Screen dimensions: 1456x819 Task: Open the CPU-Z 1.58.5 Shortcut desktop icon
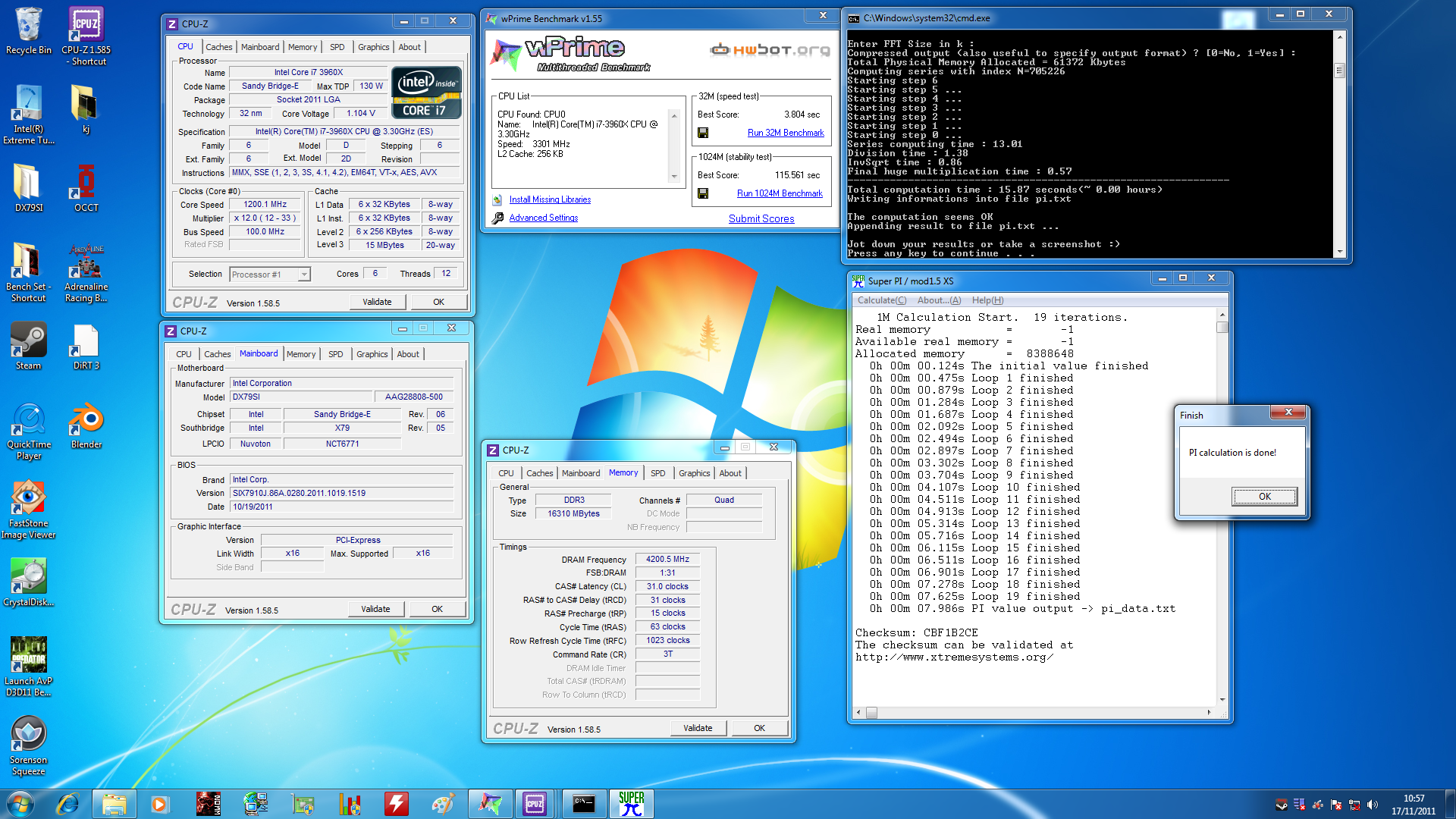86,36
